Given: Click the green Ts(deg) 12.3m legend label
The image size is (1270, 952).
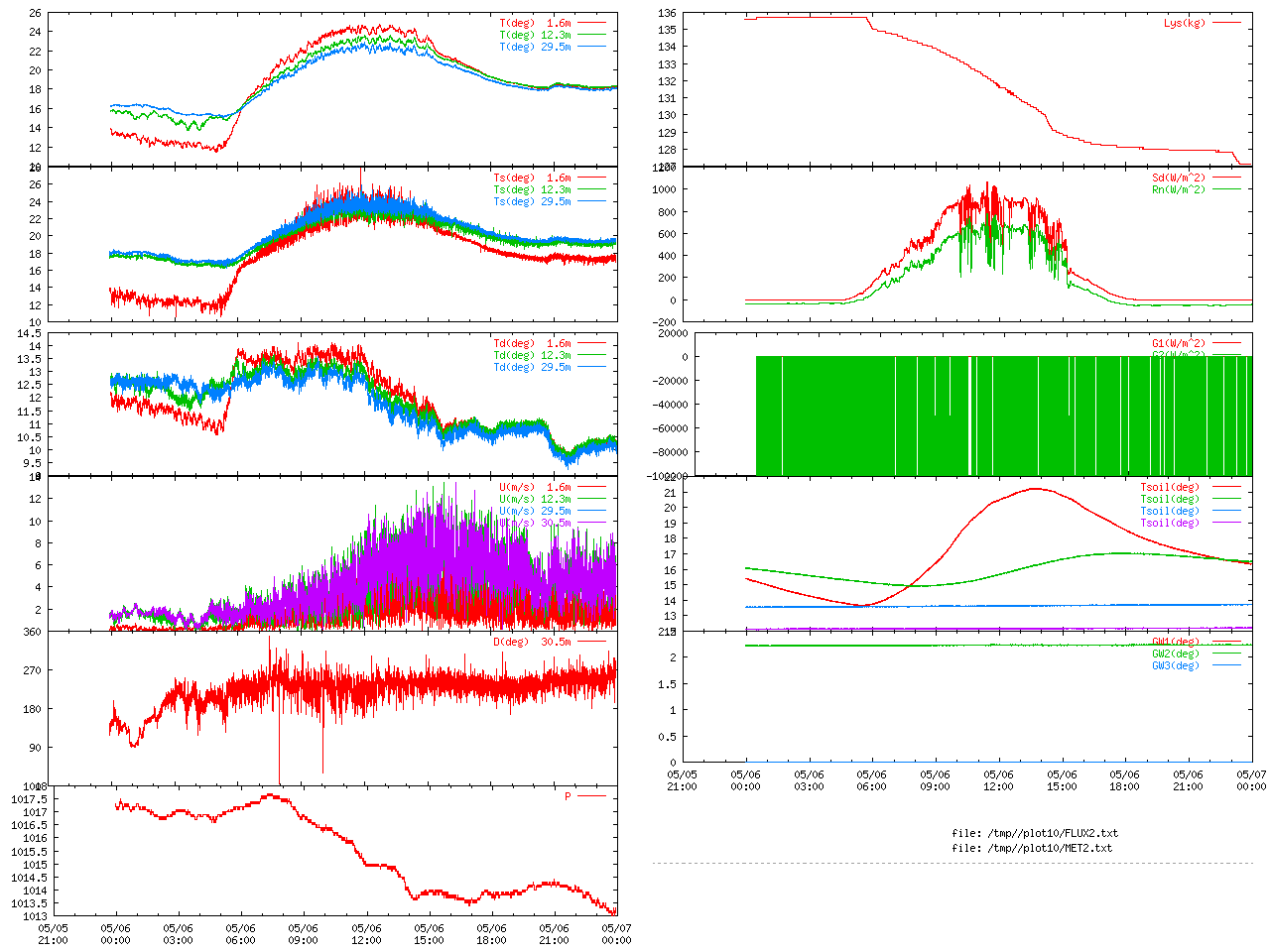Looking at the screenshot, I should tap(532, 189).
